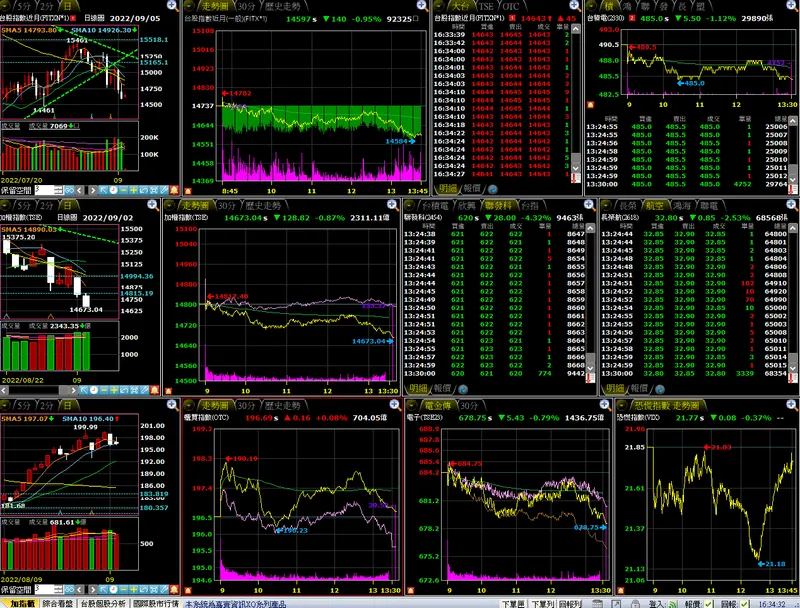This screenshot has height=608, width=800.
Task: Open the 綜合看盤 bottom workspace tab
Action: [58, 603]
